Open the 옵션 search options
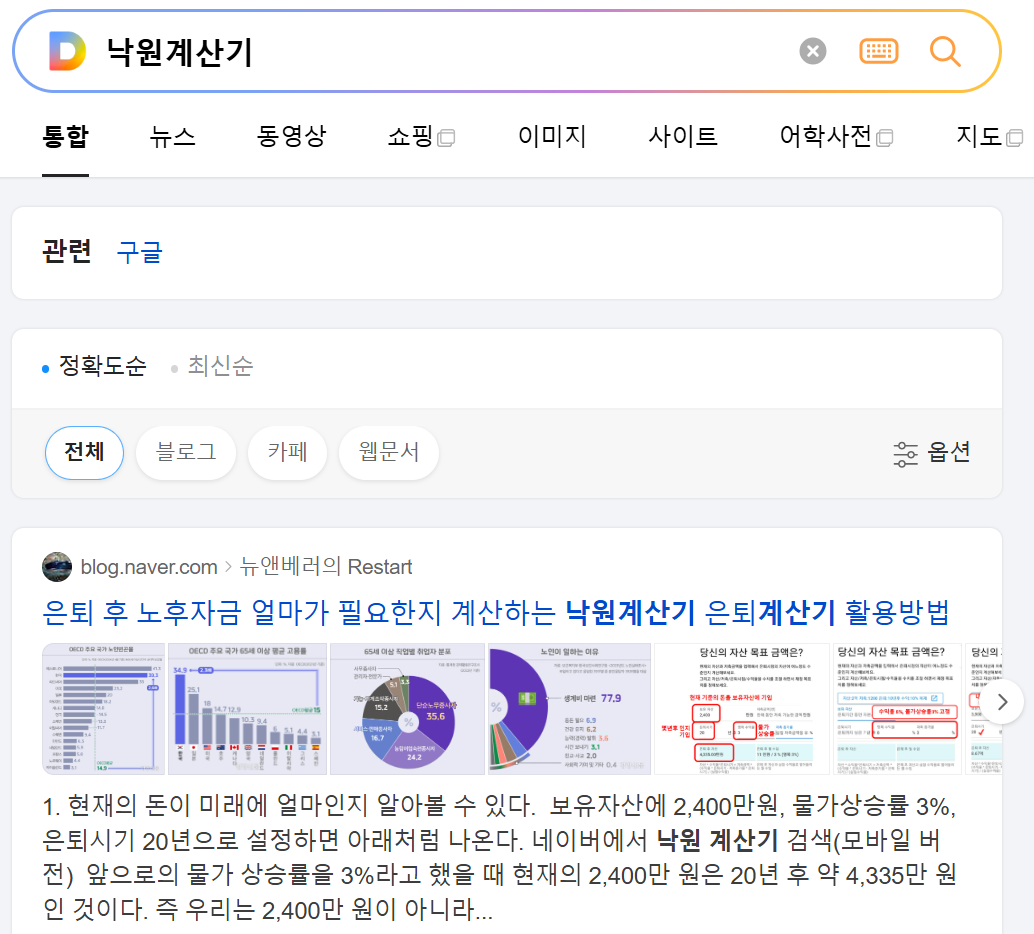 tap(931, 453)
